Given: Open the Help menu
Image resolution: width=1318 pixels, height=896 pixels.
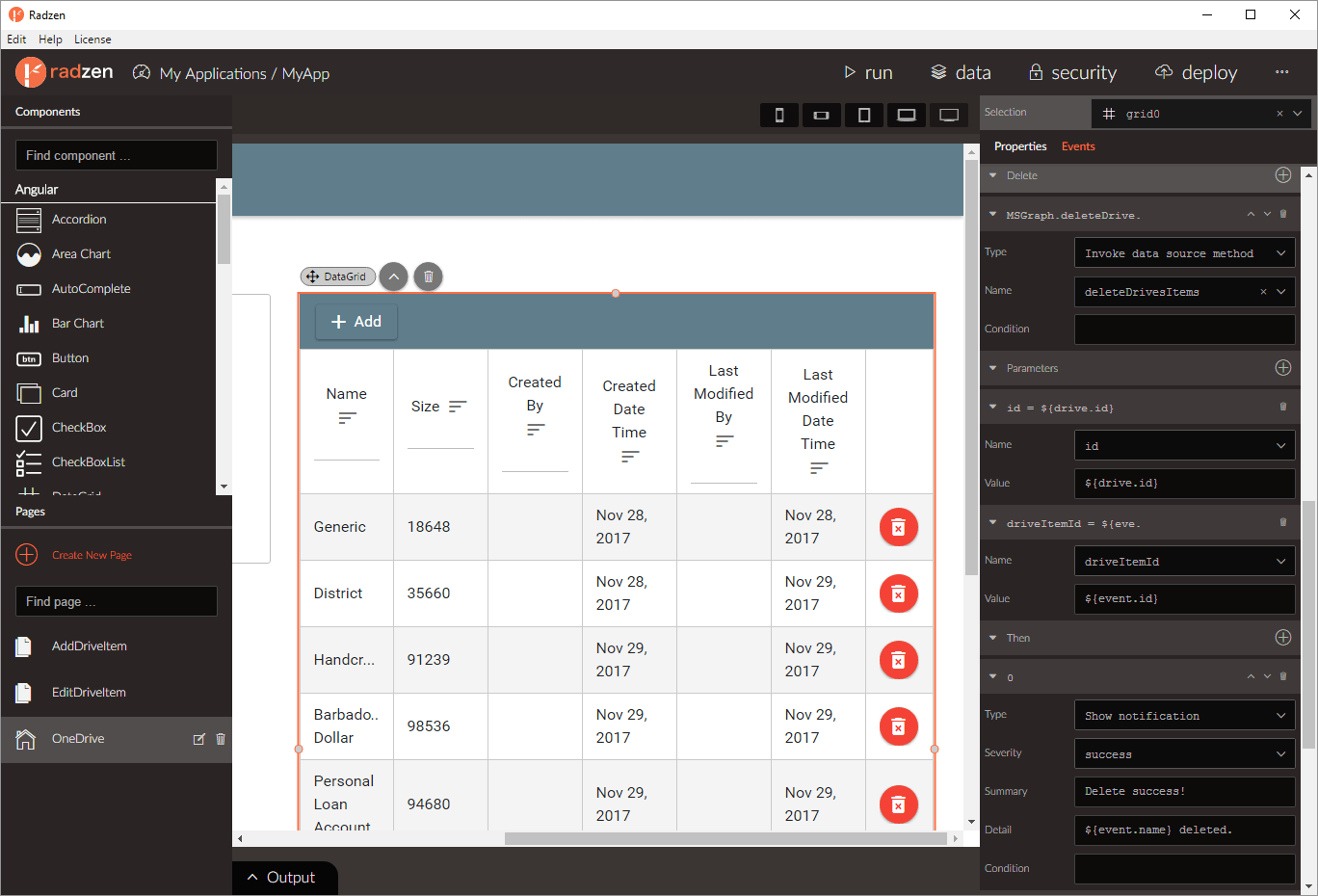Looking at the screenshot, I should tap(50, 40).
